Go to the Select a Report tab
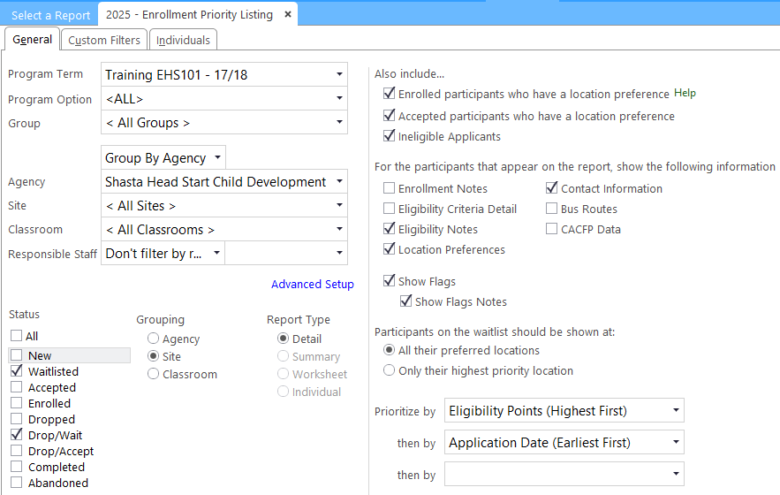This screenshot has height=495, width=780. [x=50, y=15]
